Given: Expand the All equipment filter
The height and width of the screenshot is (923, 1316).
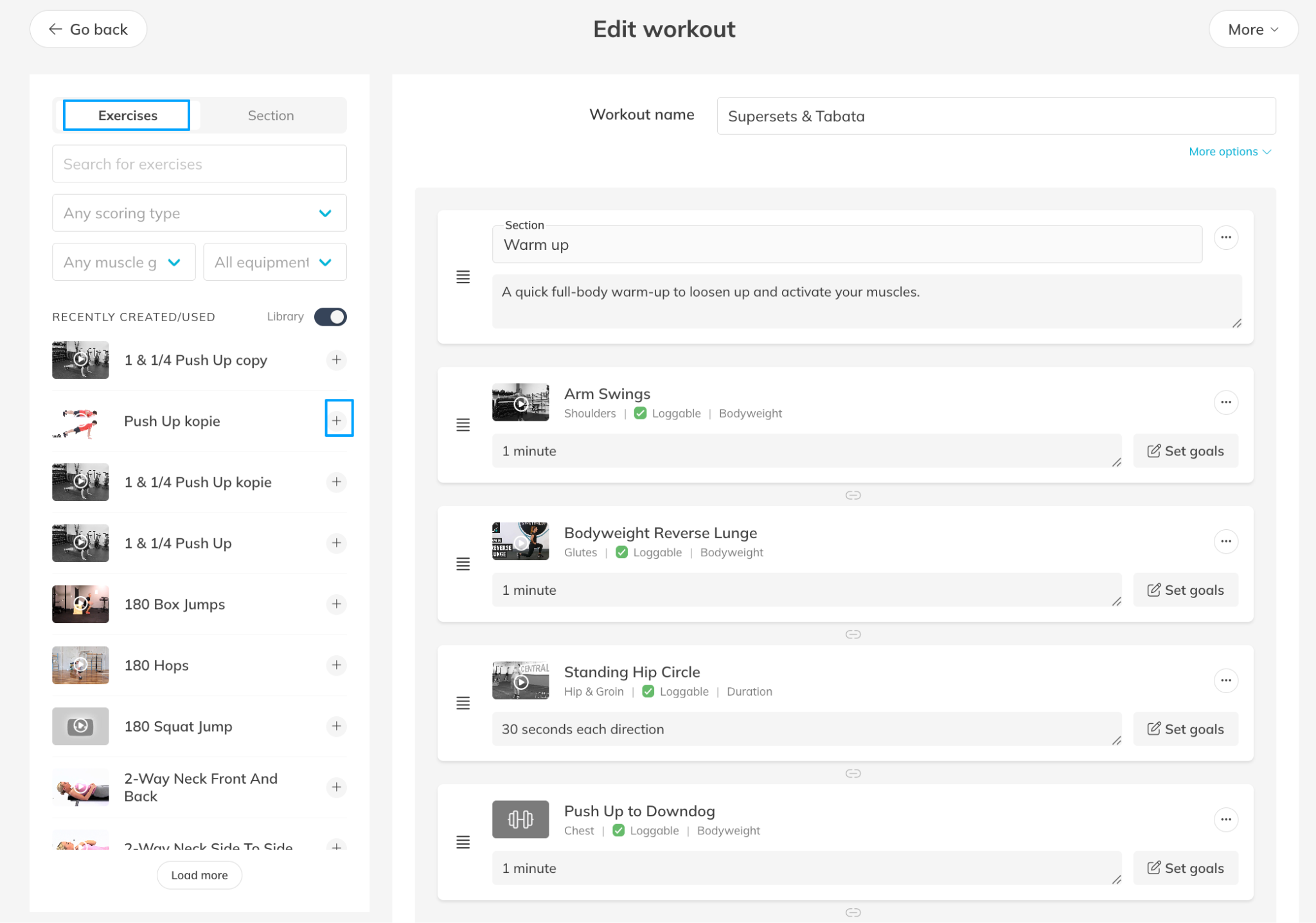Looking at the screenshot, I should [x=274, y=262].
